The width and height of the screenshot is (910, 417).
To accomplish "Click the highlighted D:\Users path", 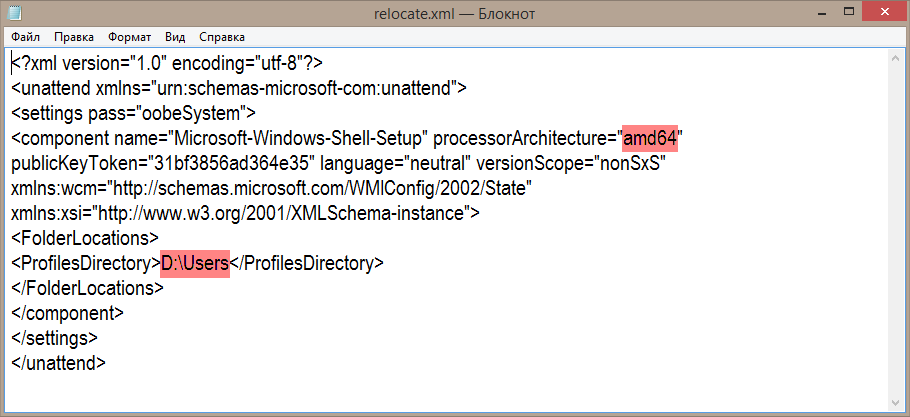I will coord(195,263).
